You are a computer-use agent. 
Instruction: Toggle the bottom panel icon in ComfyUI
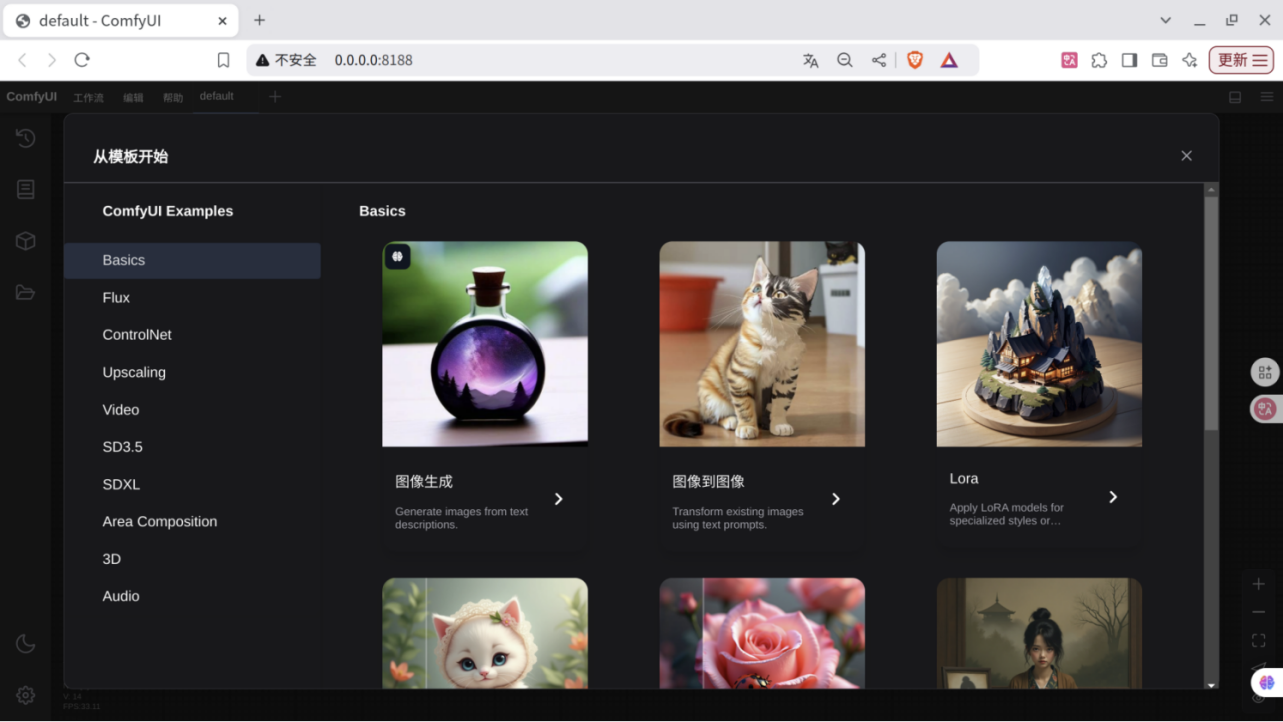[x=1235, y=97]
